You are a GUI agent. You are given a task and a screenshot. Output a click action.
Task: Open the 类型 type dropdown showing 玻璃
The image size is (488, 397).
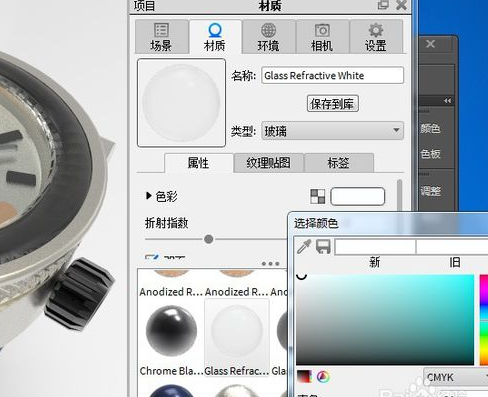pyautogui.click(x=332, y=131)
